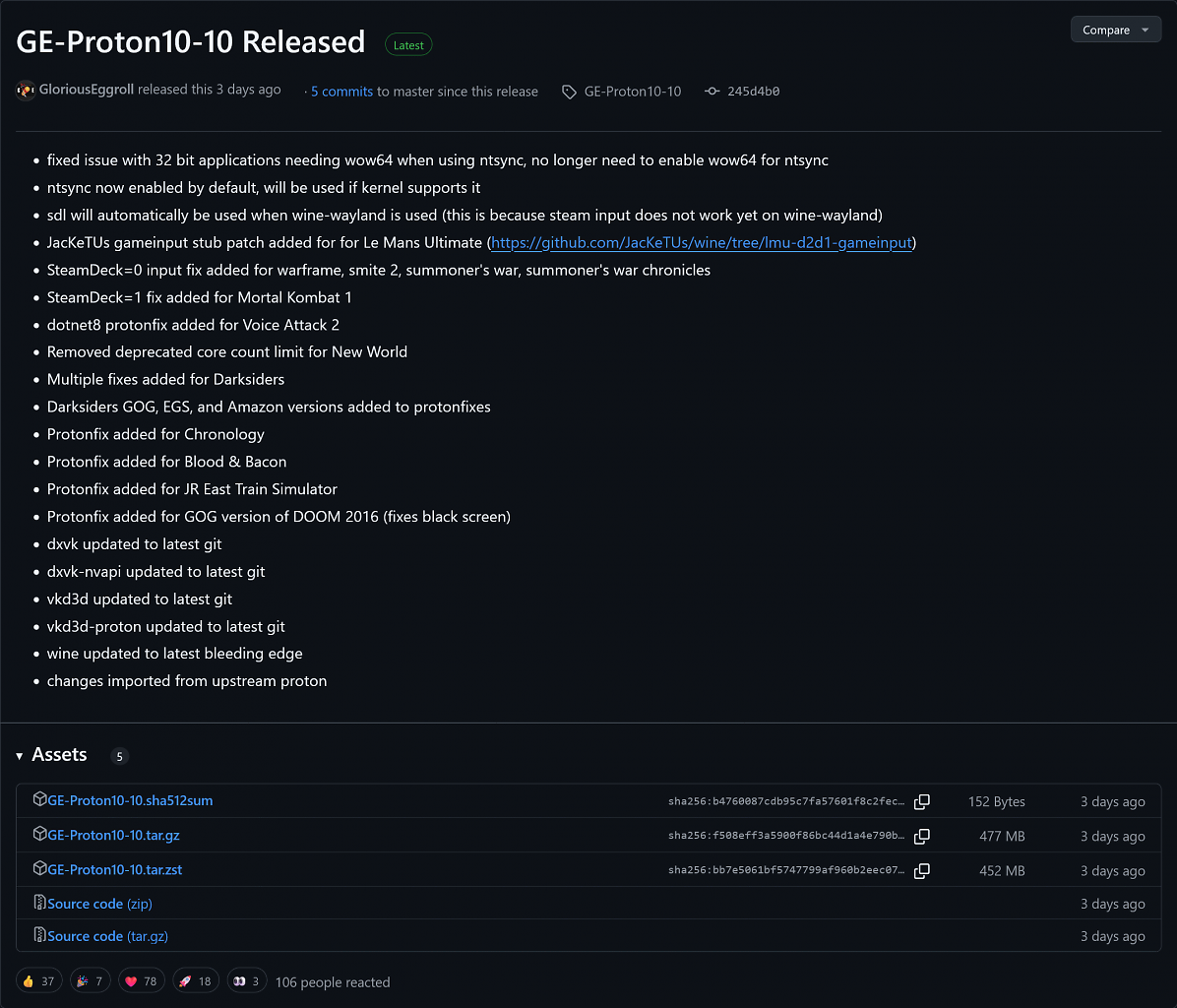Copy sha256 of the sha512sum file
Screen dimensions: 1177x1008
tap(922, 801)
